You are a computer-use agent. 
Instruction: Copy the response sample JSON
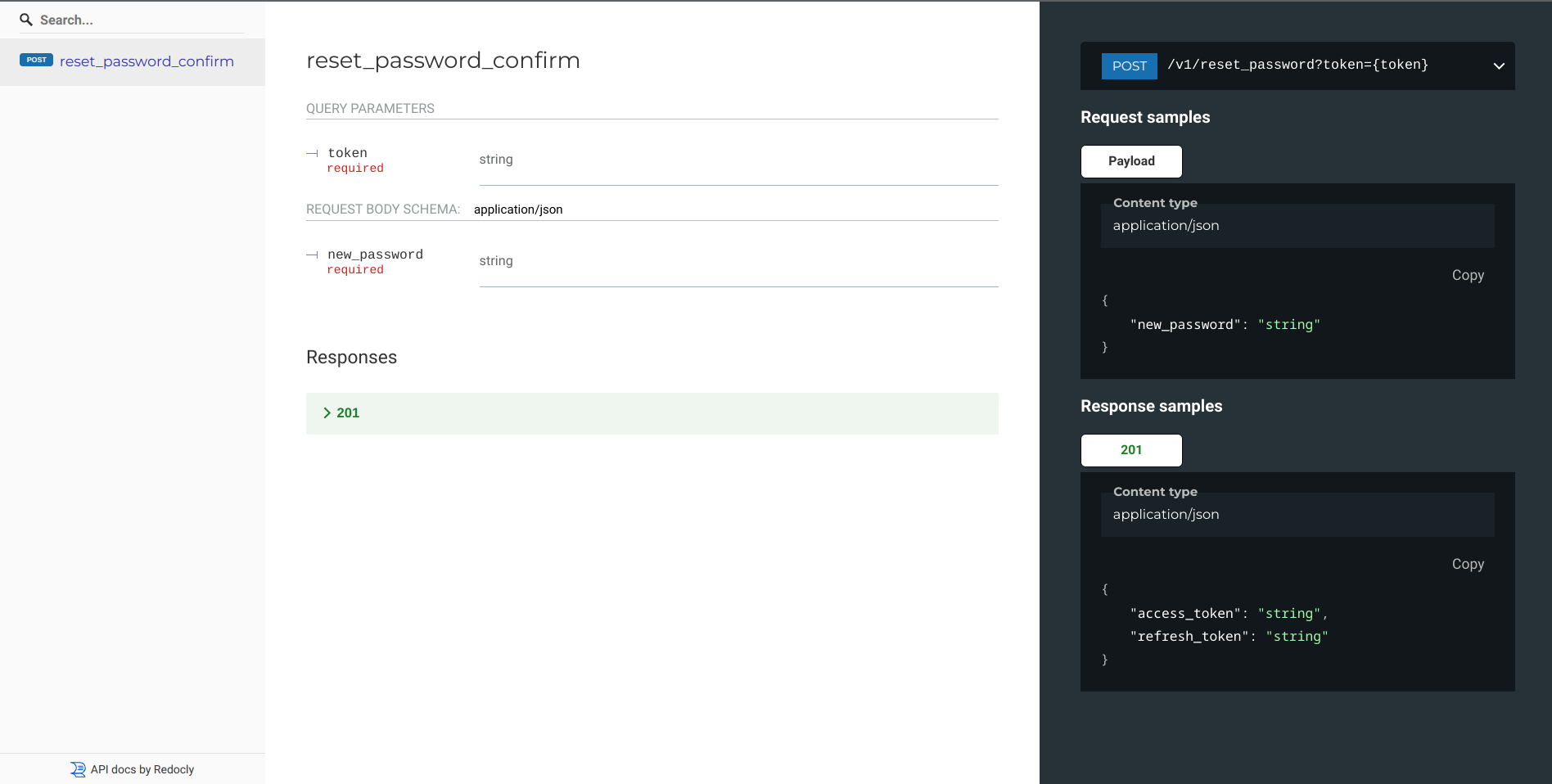[1467, 564]
